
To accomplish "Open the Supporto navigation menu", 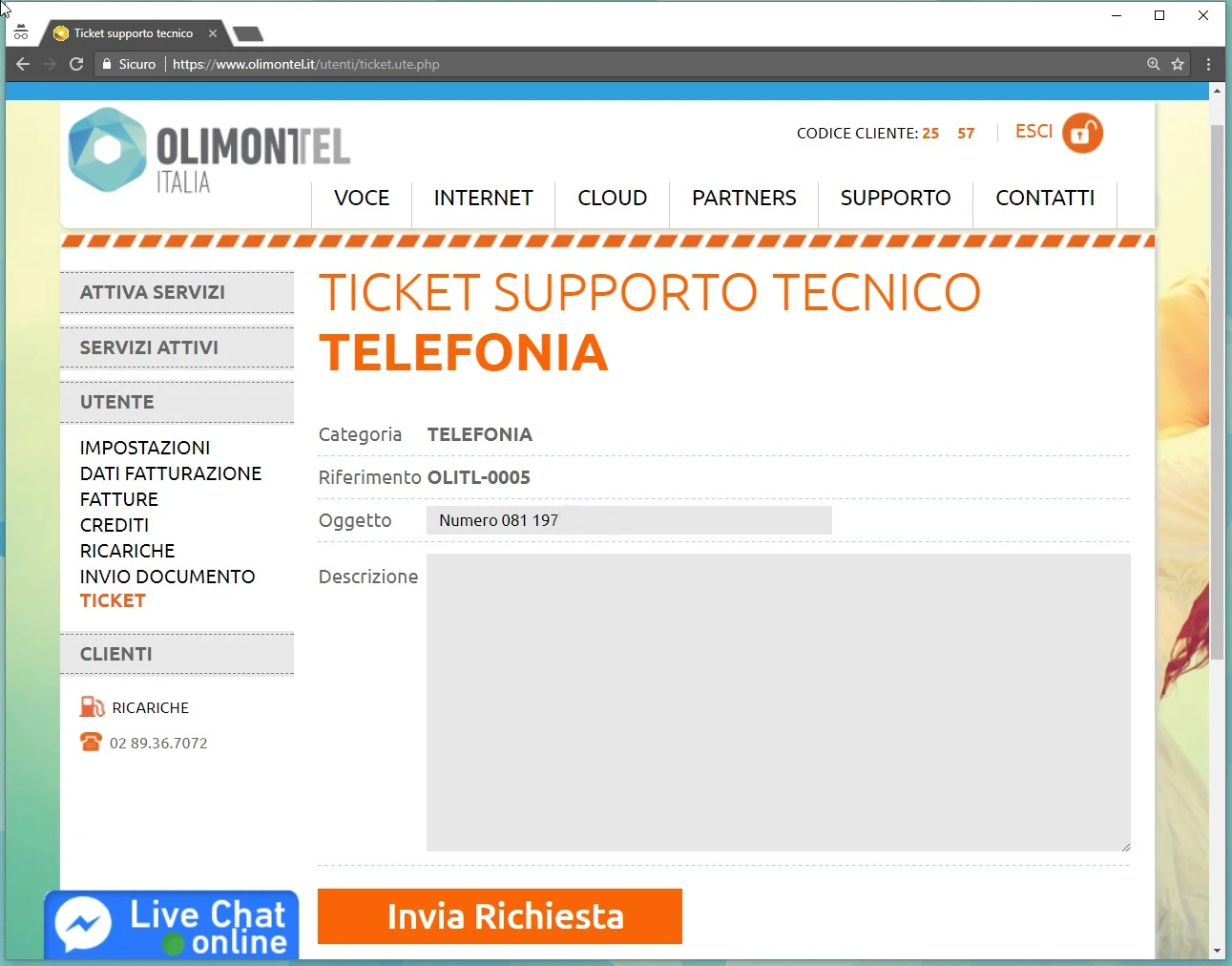I will [895, 199].
